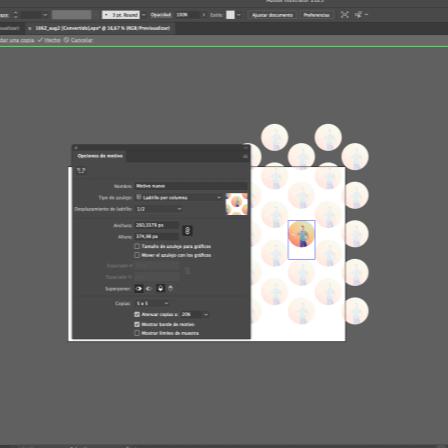The height and width of the screenshot is (448, 448).
Task: Select top-in-front overlap icon
Action: [x=160, y=289]
